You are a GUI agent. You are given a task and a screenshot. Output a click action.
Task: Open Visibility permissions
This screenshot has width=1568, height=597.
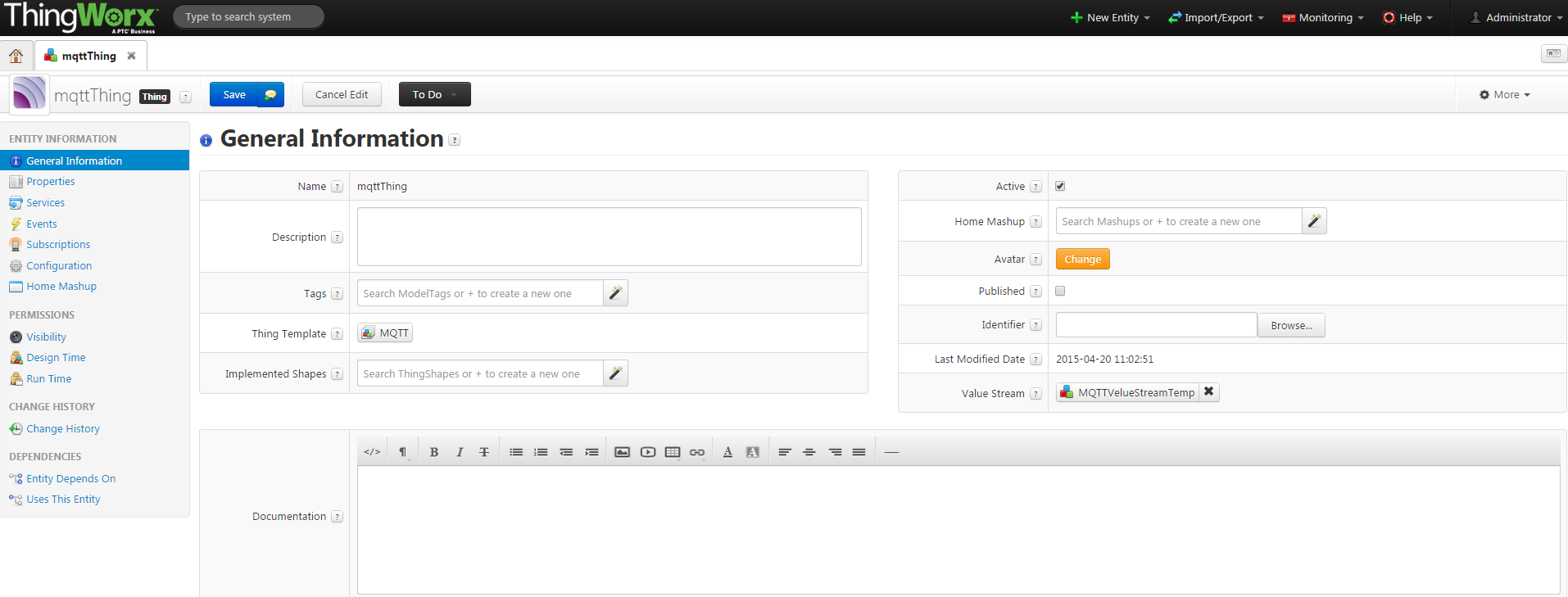click(46, 337)
